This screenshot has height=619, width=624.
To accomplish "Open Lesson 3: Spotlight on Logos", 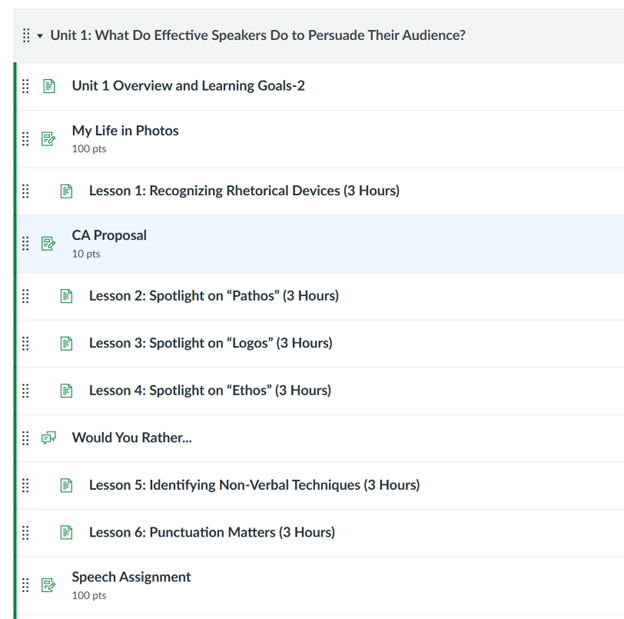I will coord(210,343).
